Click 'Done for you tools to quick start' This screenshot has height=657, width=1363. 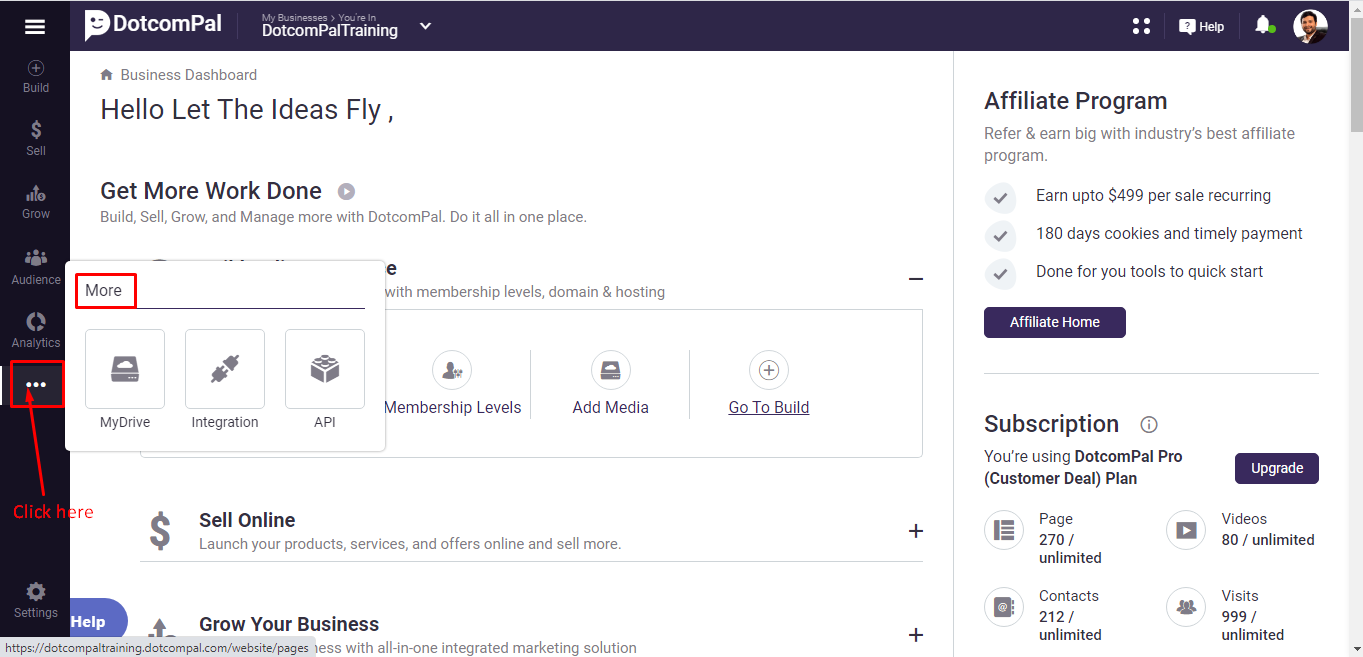[1149, 272]
